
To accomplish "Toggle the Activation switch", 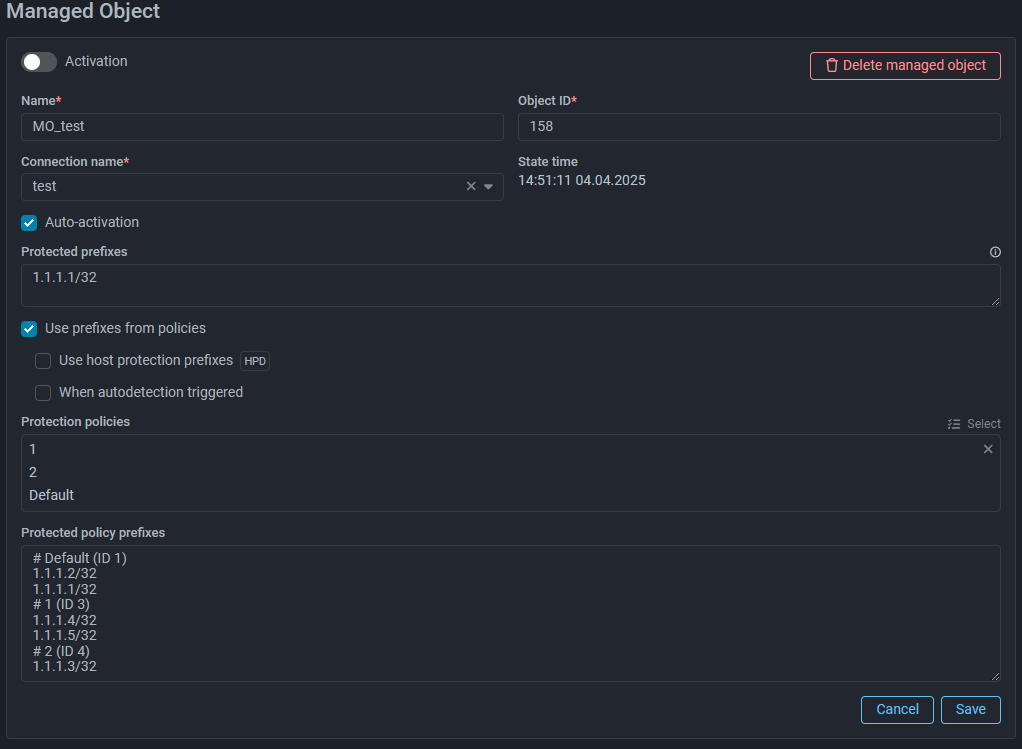I will coord(40,62).
